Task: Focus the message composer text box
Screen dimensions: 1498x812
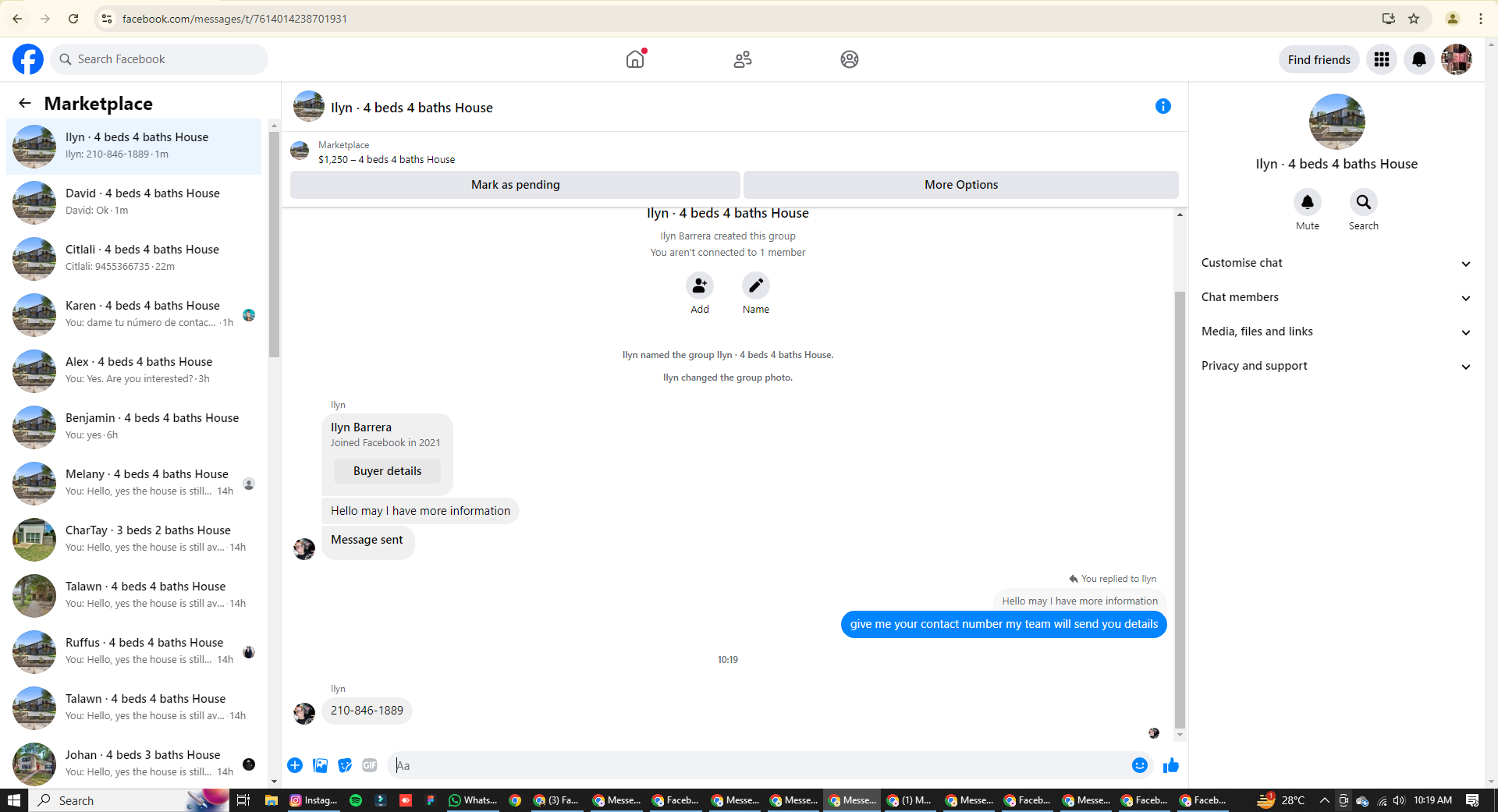Action: (759, 765)
